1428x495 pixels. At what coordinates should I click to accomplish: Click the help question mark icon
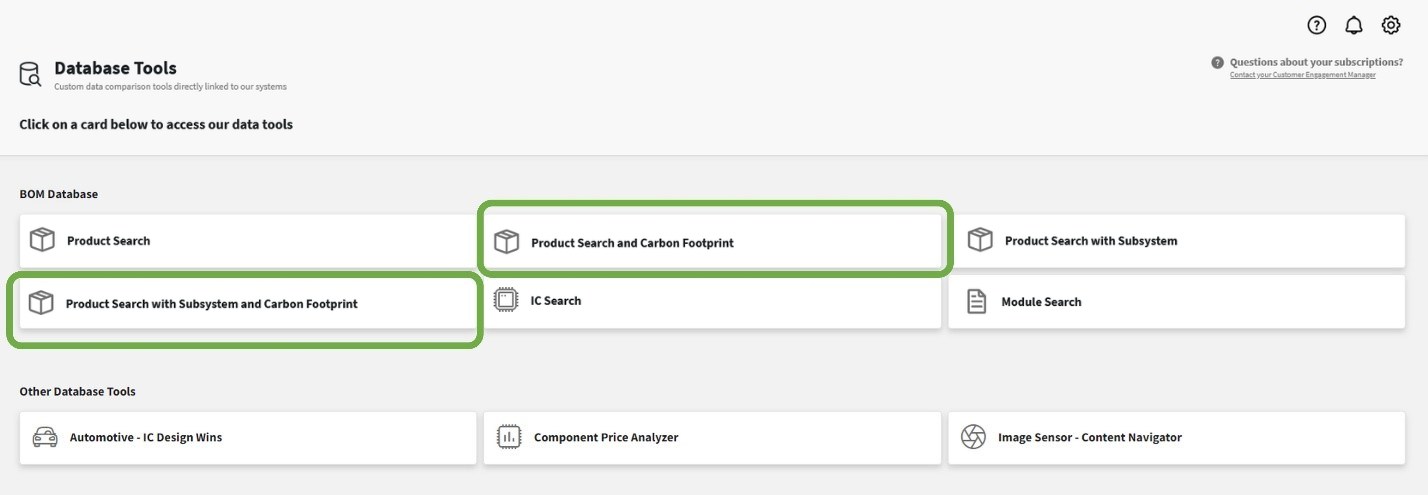tap(1316, 25)
